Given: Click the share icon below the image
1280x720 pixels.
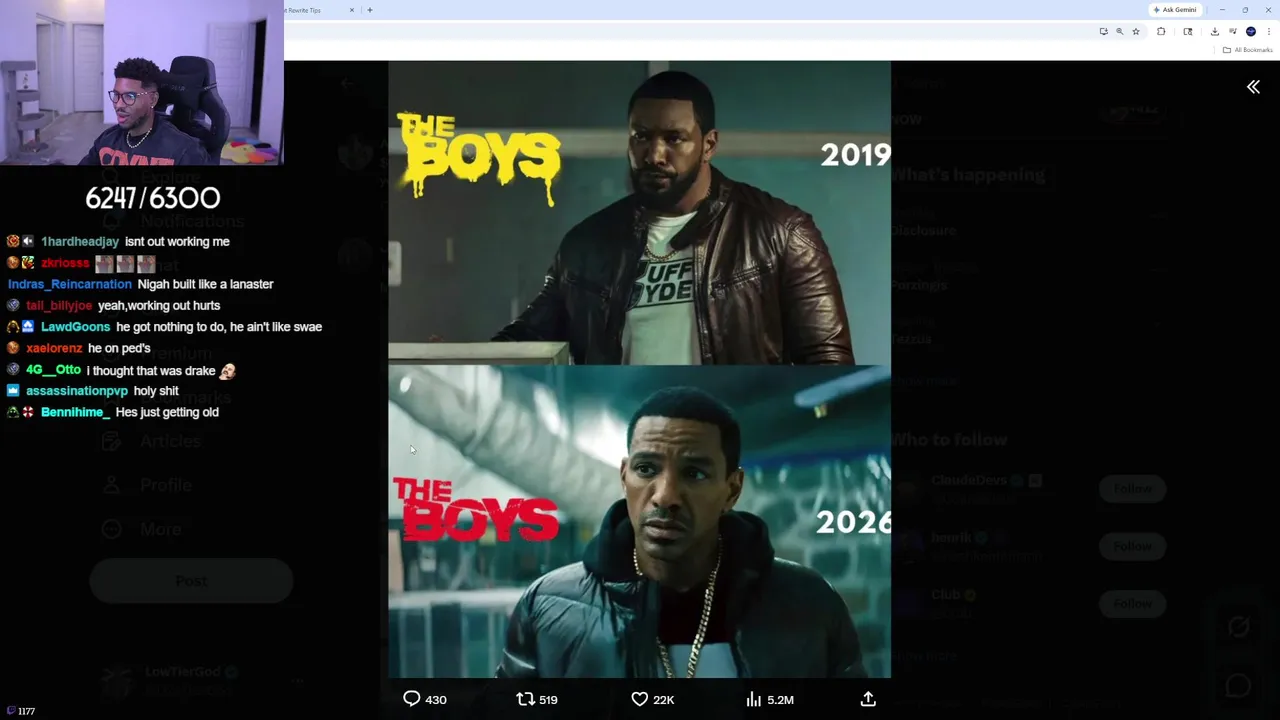Looking at the screenshot, I should (868, 699).
